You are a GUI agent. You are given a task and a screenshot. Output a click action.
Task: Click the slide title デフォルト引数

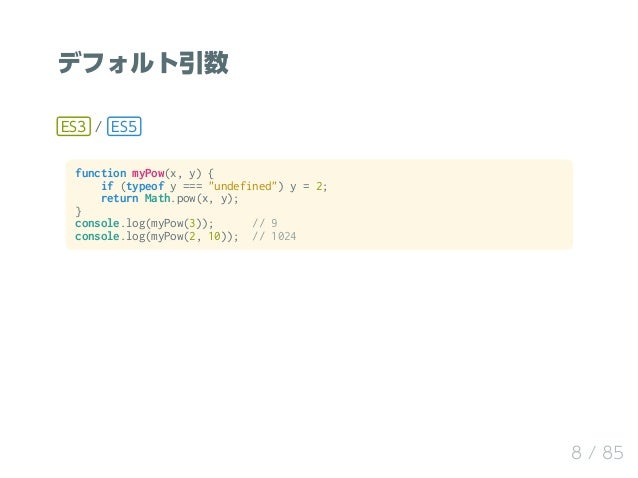pyautogui.click(x=143, y=63)
